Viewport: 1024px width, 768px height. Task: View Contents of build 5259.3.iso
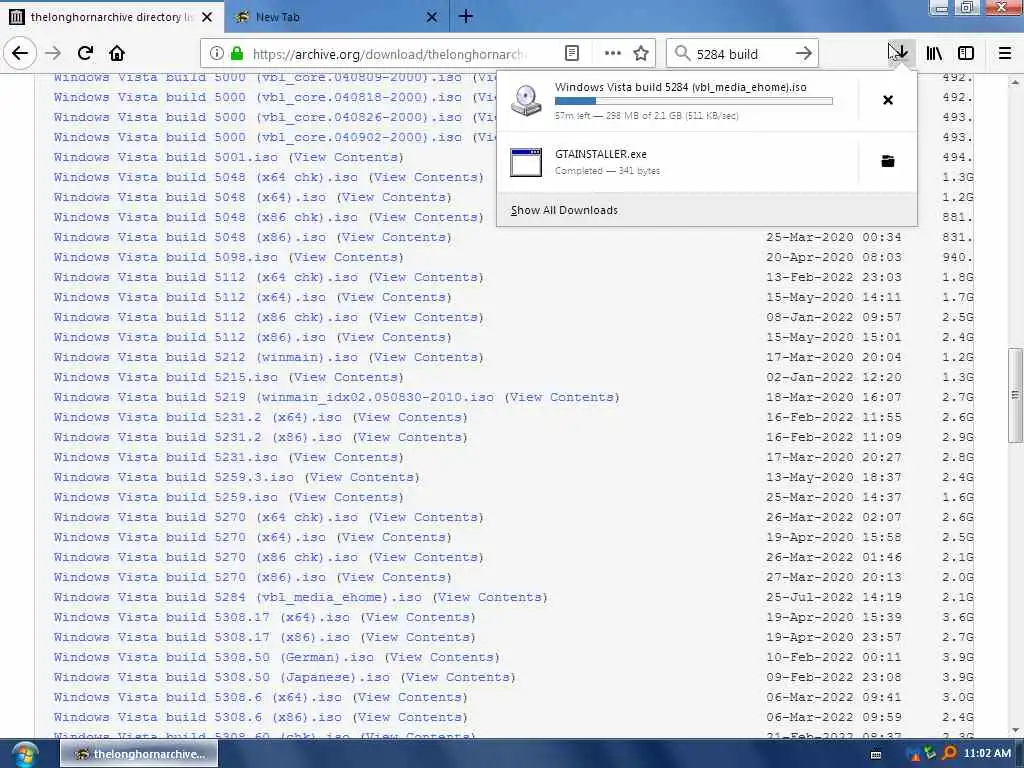click(362, 477)
